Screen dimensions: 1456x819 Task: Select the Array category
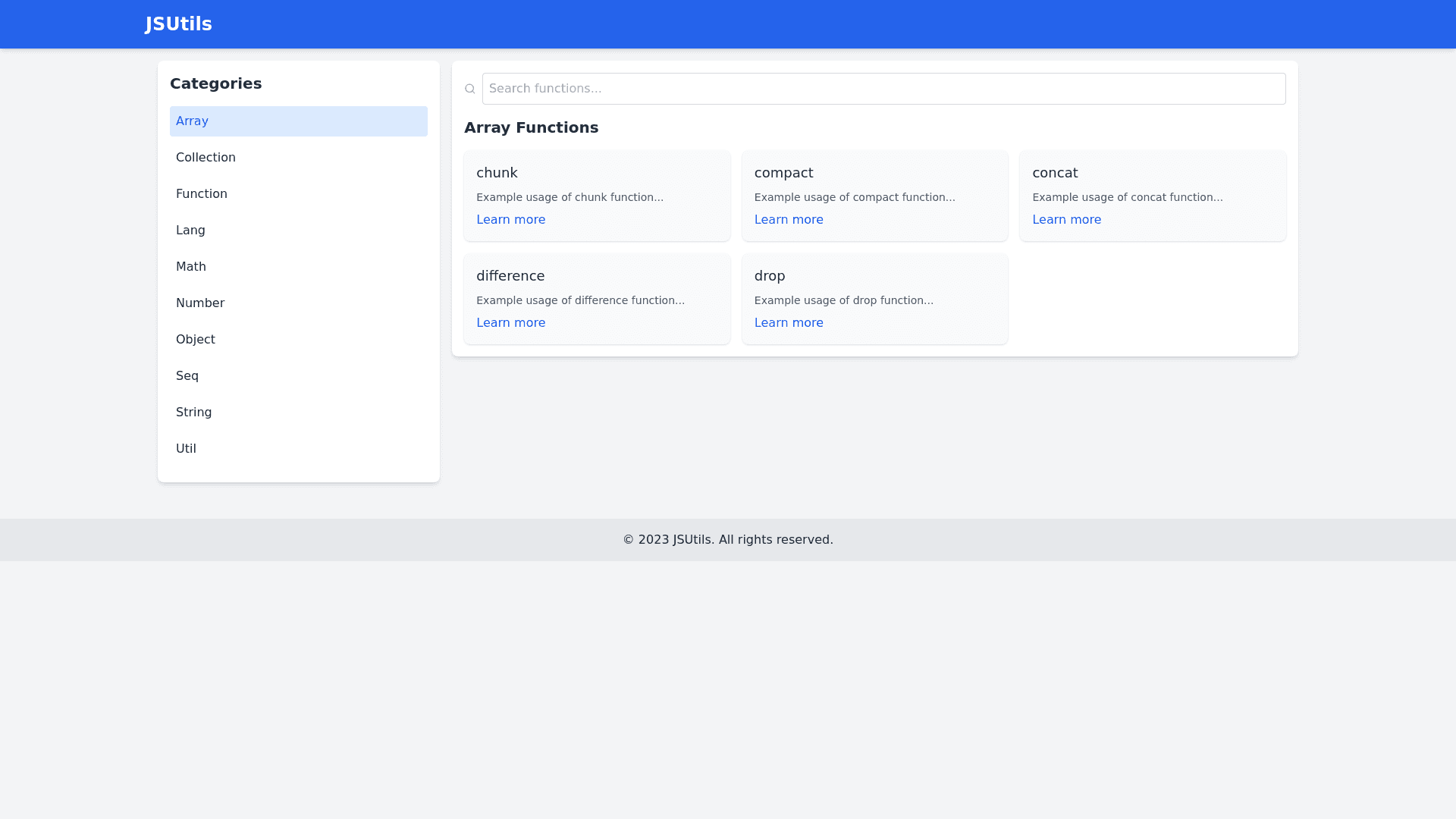298,121
